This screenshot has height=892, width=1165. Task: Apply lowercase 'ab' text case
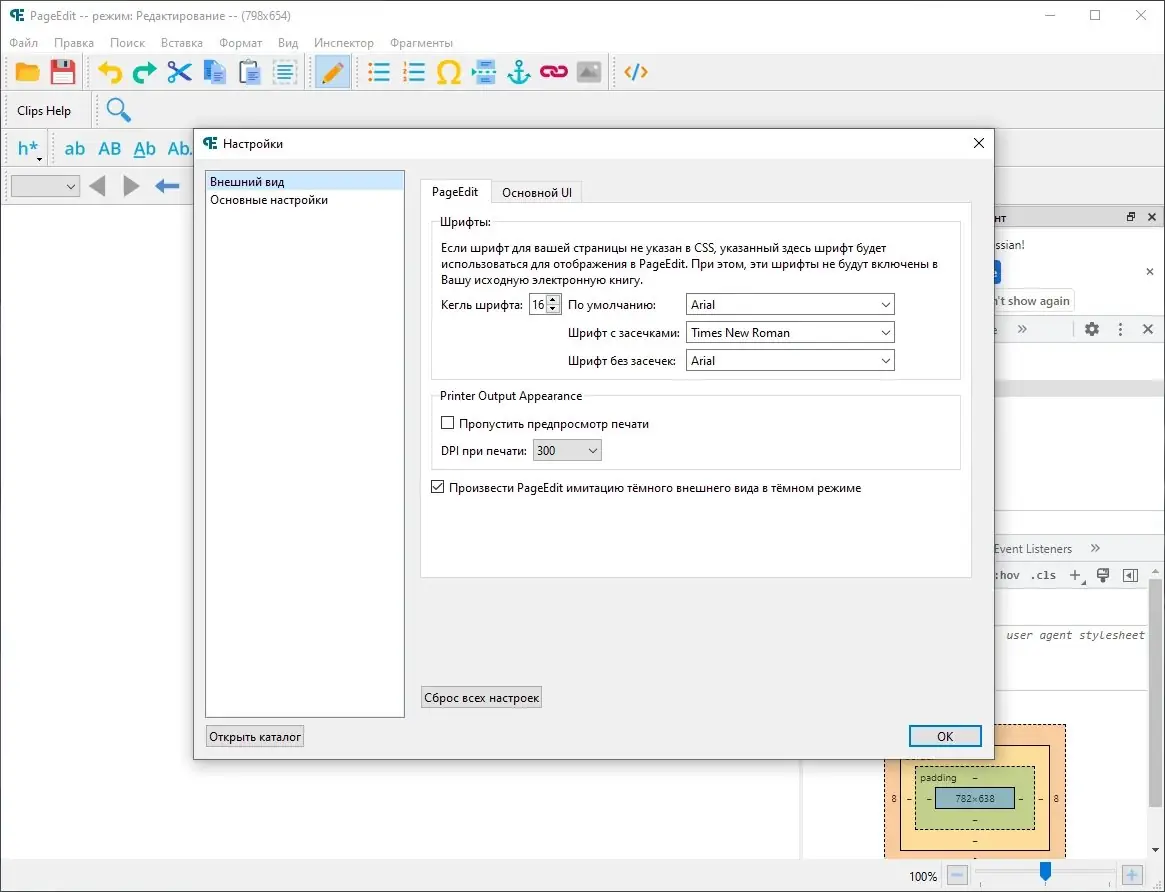74,149
